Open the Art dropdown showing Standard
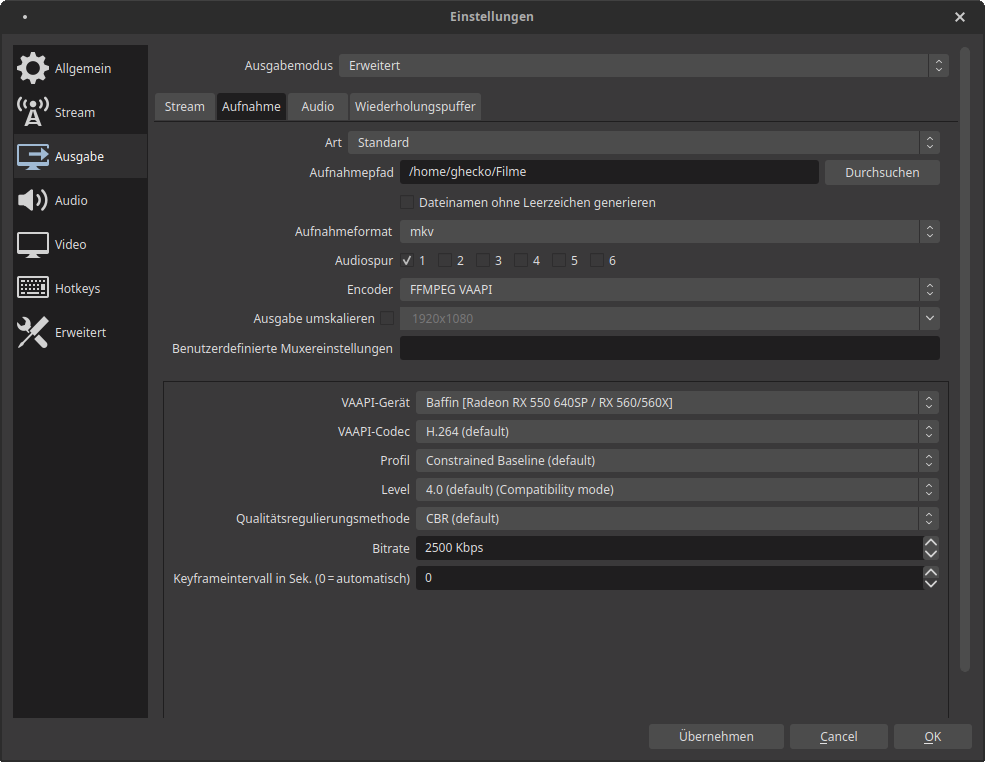The image size is (985, 762). click(643, 143)
